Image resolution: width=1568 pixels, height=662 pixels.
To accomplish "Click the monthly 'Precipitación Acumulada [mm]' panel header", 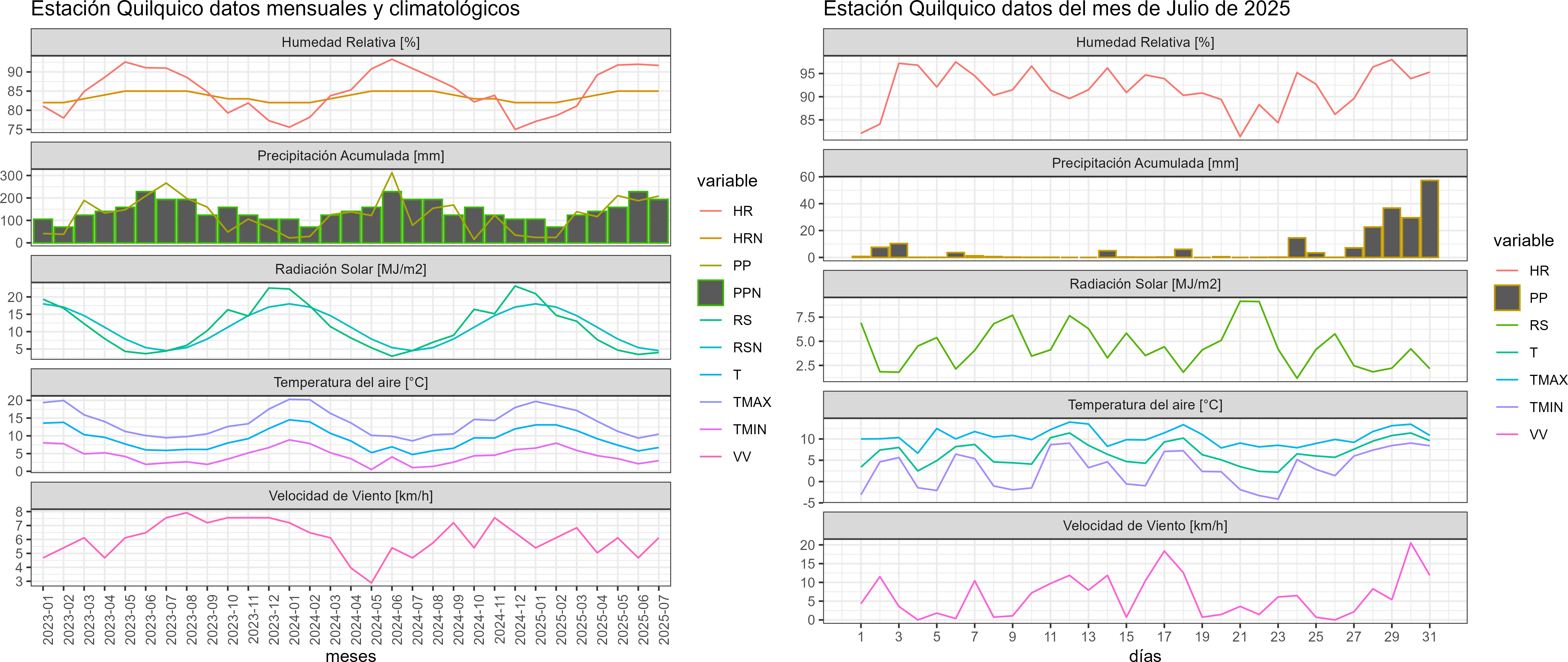I will click(350, 156).
